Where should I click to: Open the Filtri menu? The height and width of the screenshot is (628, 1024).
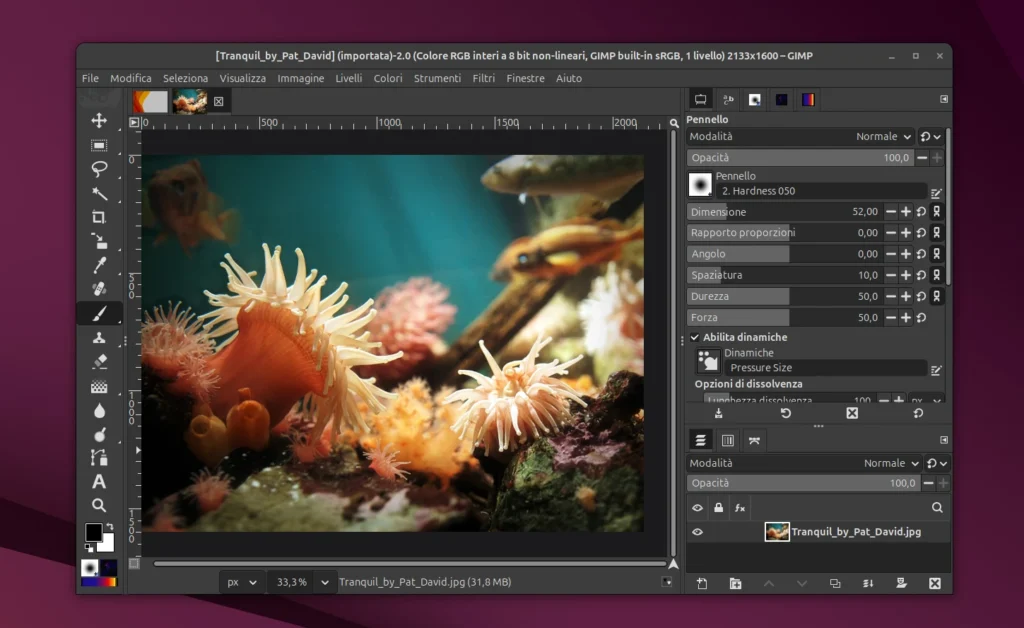point(483,77)
